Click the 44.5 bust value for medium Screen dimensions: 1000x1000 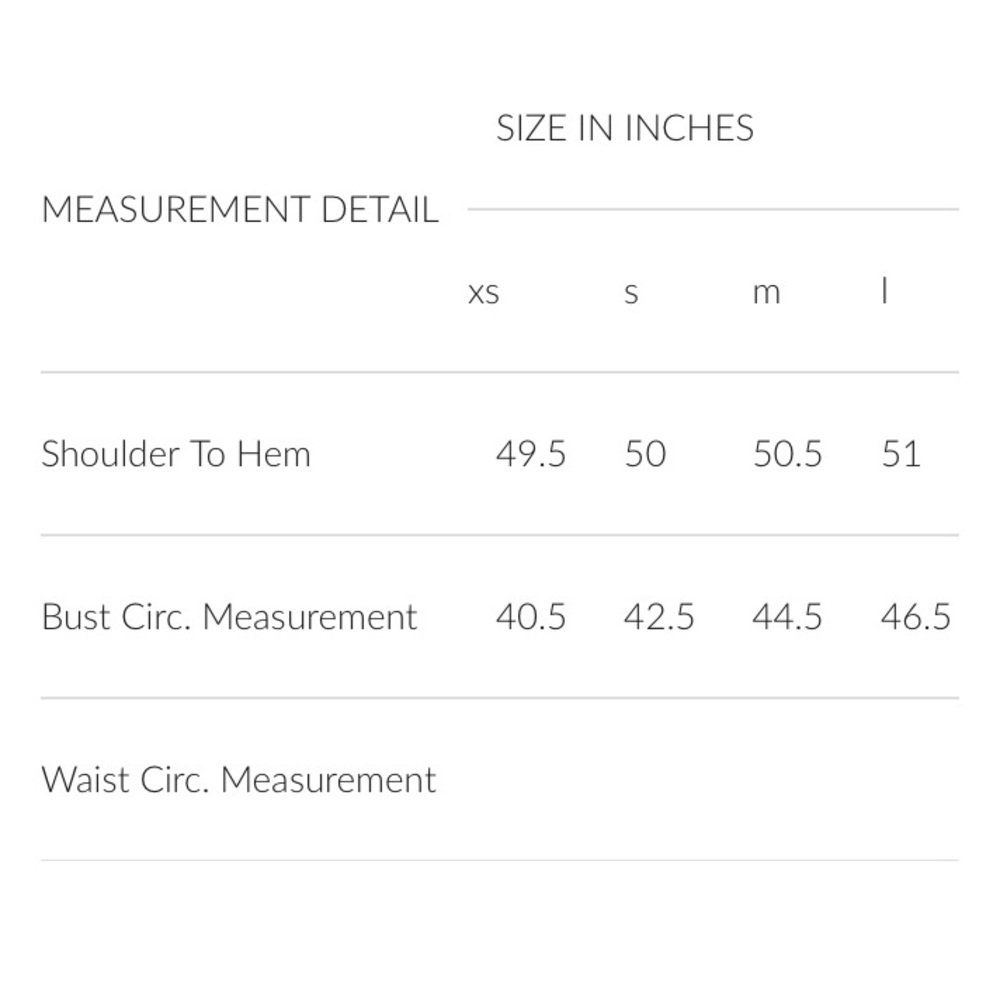787,617
